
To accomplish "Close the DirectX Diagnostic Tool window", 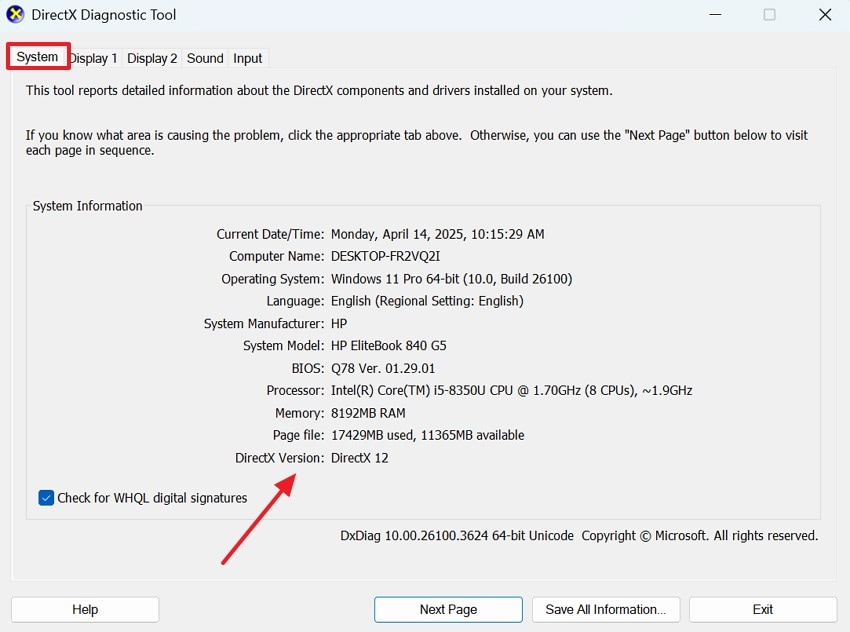I will [x=824, y=15].
